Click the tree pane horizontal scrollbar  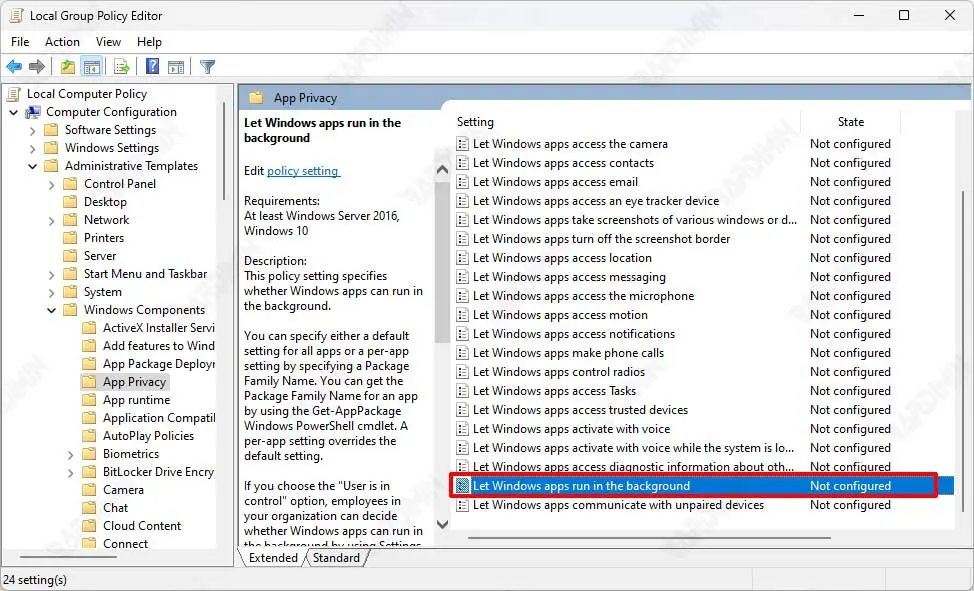tap(68, 557)
